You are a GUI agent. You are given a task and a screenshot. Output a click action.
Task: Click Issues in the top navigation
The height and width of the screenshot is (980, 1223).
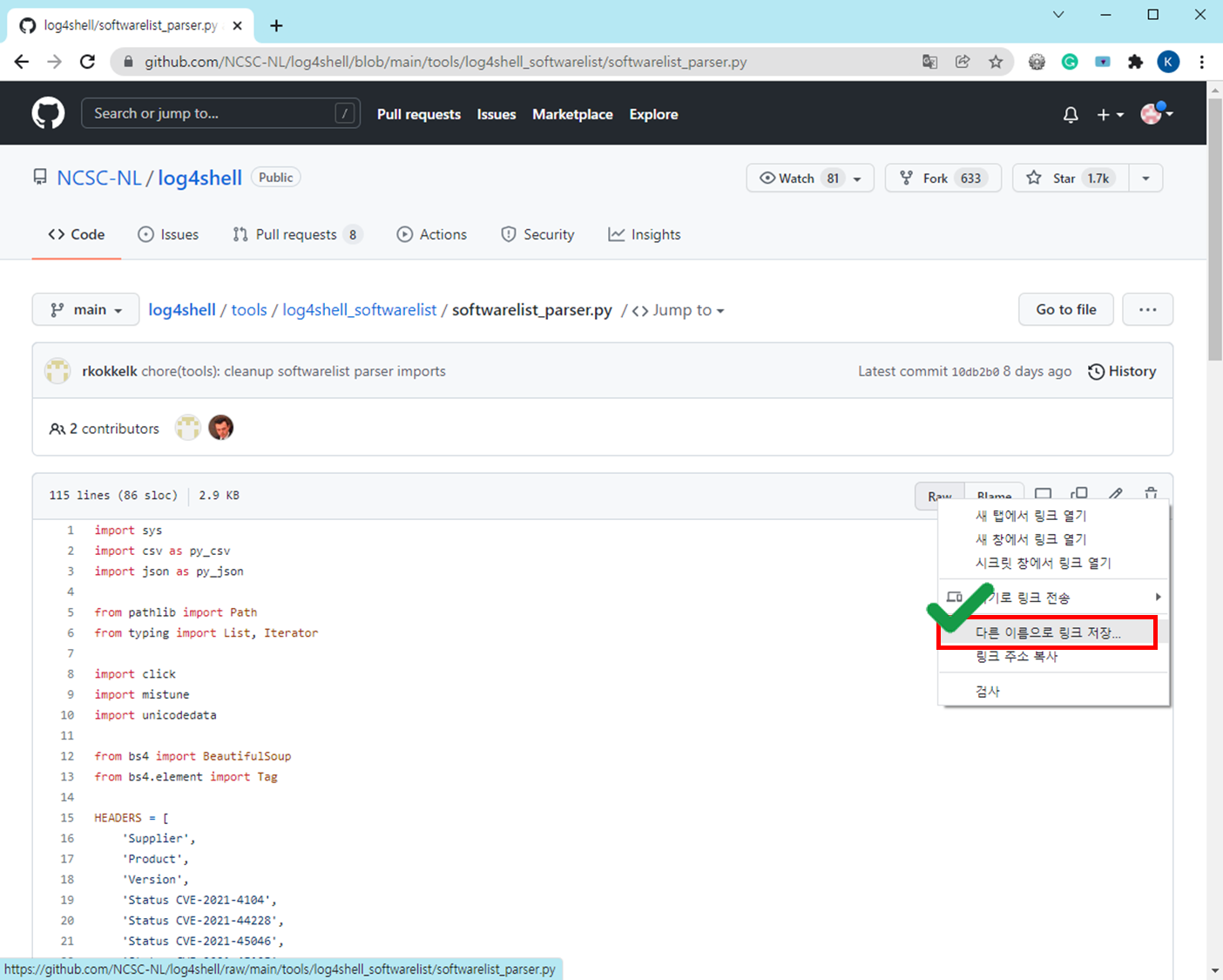497,114
